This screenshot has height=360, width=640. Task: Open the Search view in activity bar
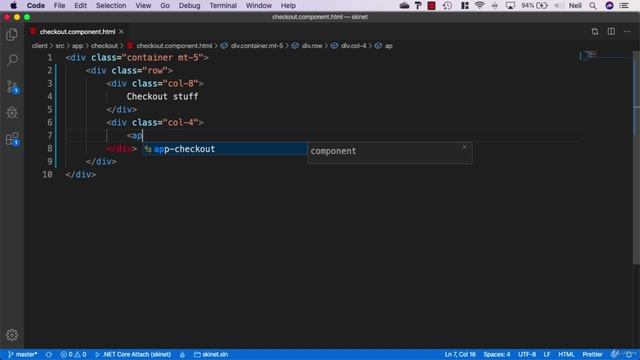pos(12,60)
